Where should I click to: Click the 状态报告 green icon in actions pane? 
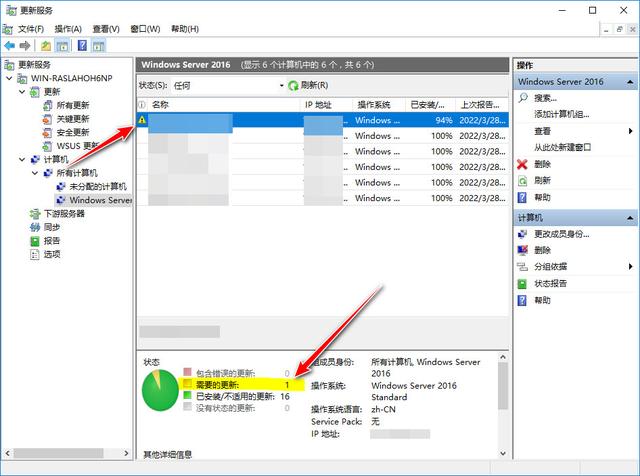[522, 284]
